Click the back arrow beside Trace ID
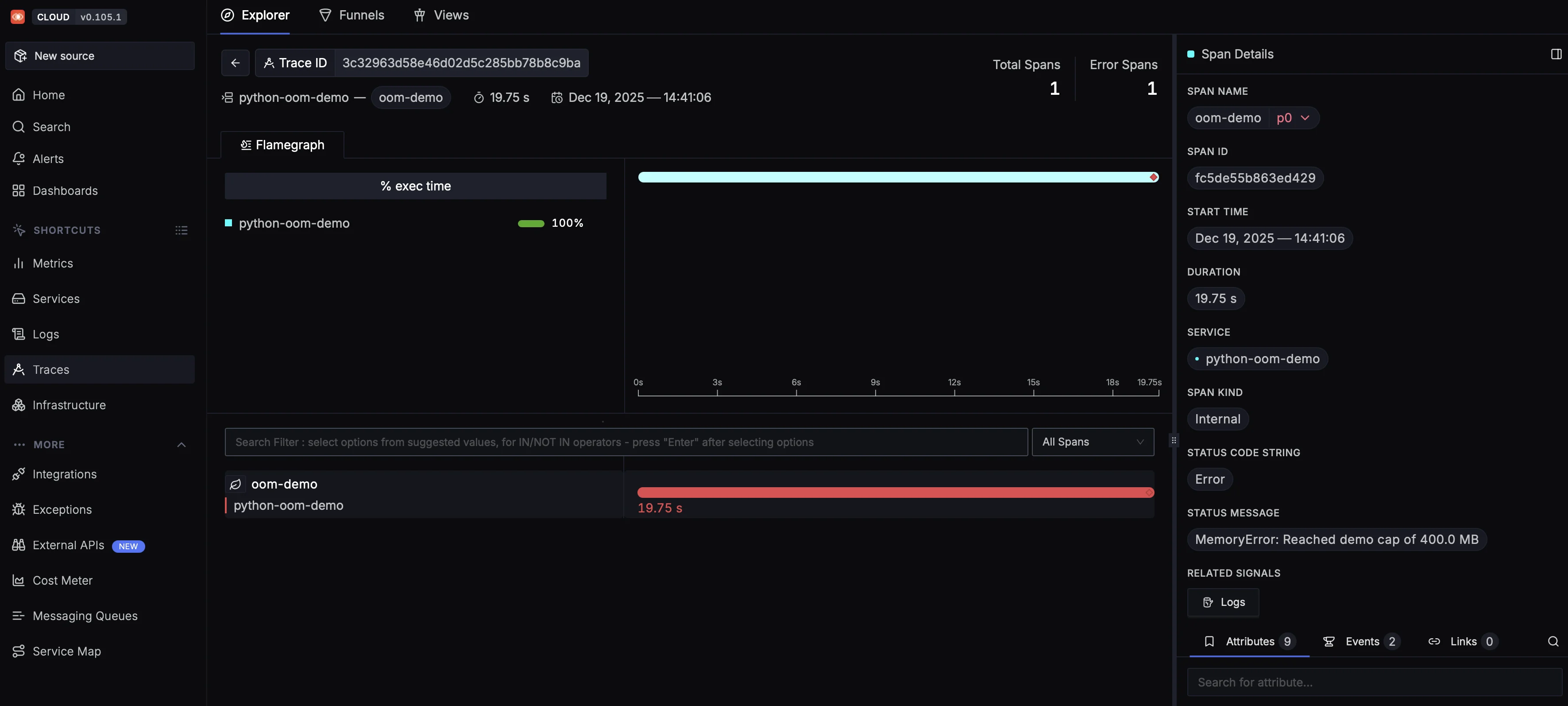This screenshot has width=1568, height=706. tap(235, 63)
